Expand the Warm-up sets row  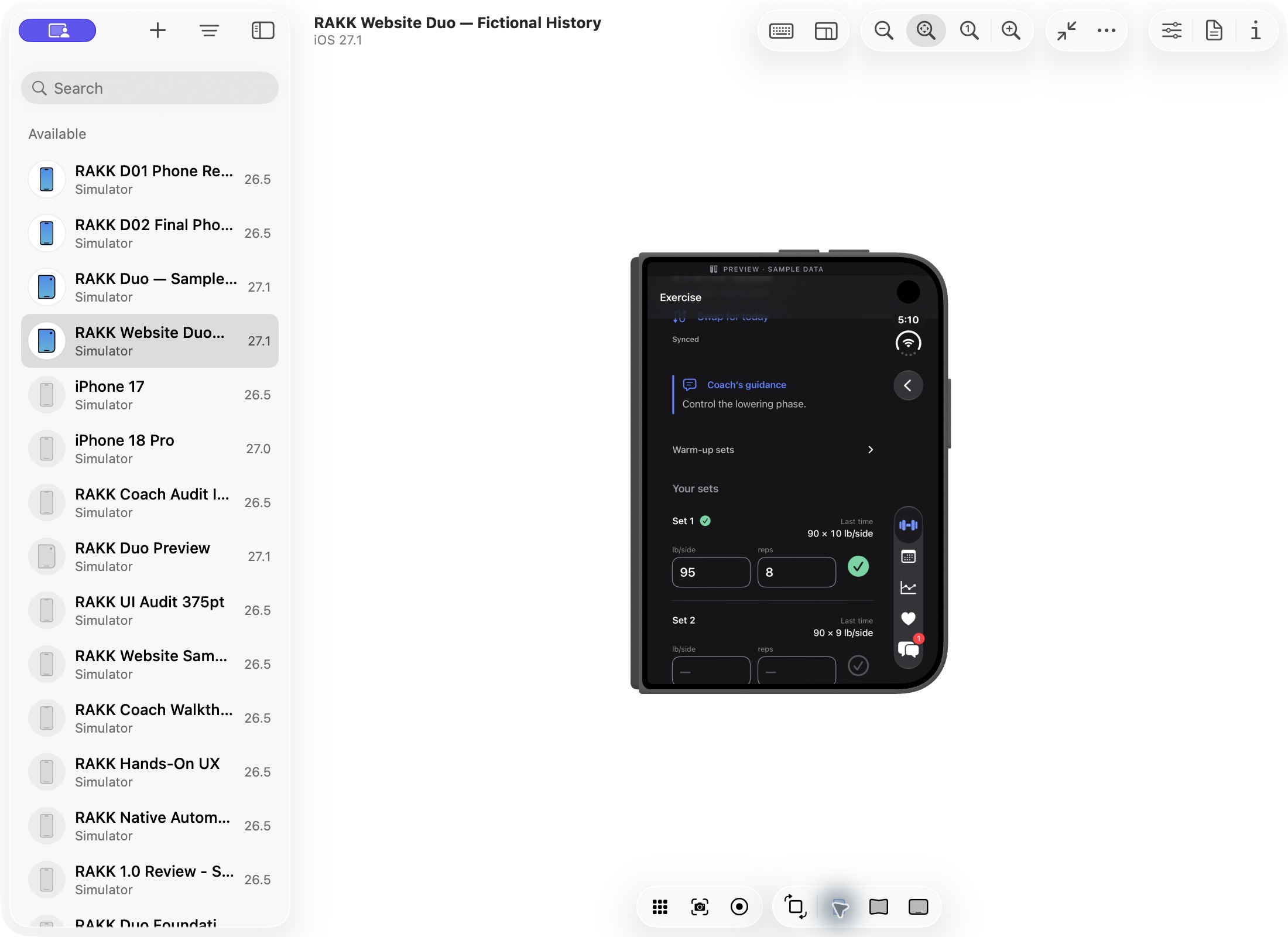coord(773,450)
